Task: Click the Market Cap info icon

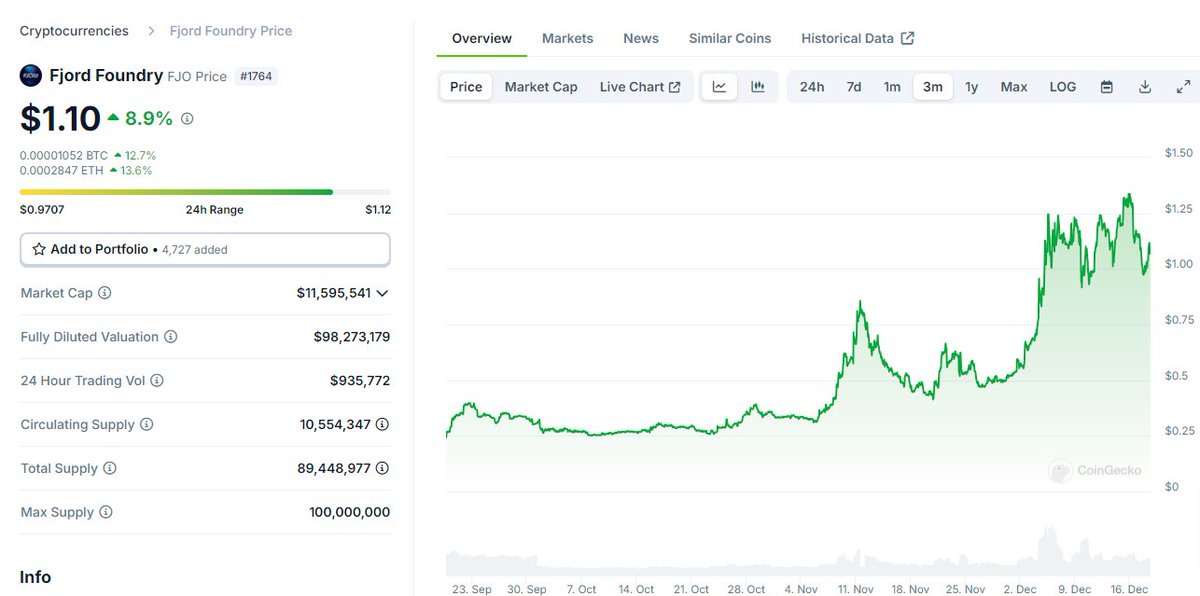Action: (105, 293)
